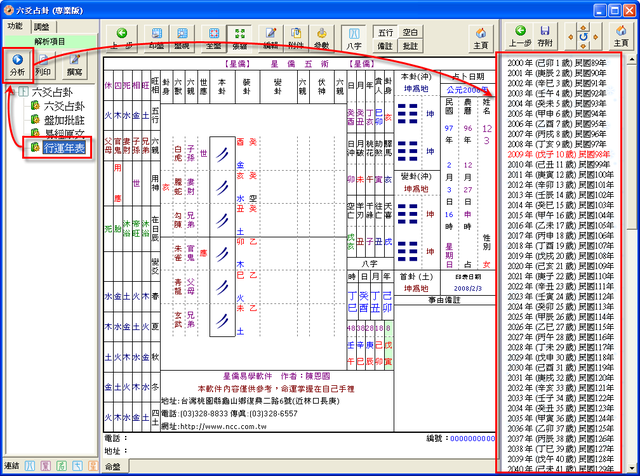Open the 參數 parameters tool
This screenshot has width=640, height=476.
click(x=322, y=38)
